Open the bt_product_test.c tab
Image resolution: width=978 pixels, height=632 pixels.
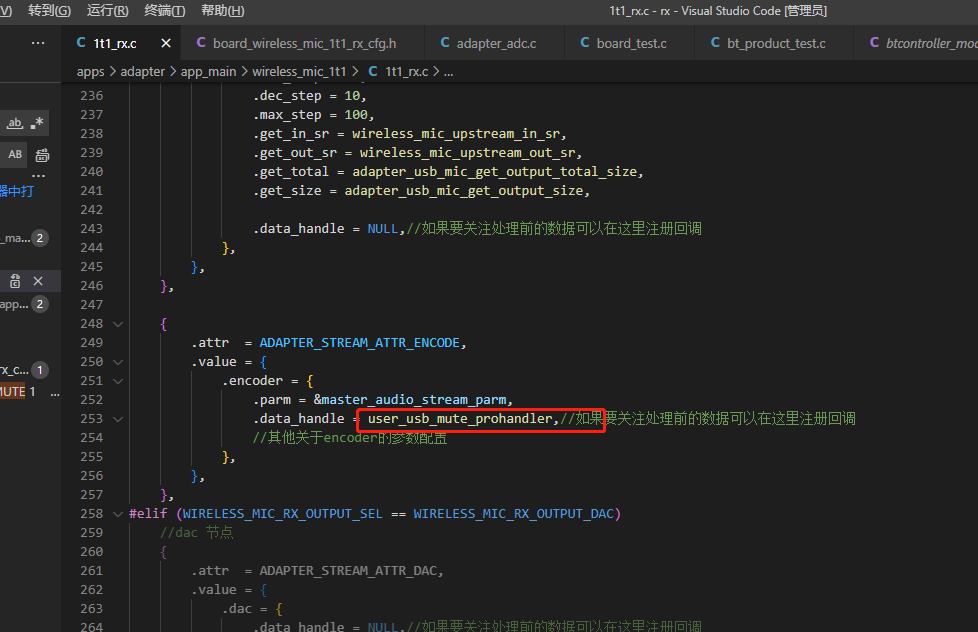[x=774, y=43]
